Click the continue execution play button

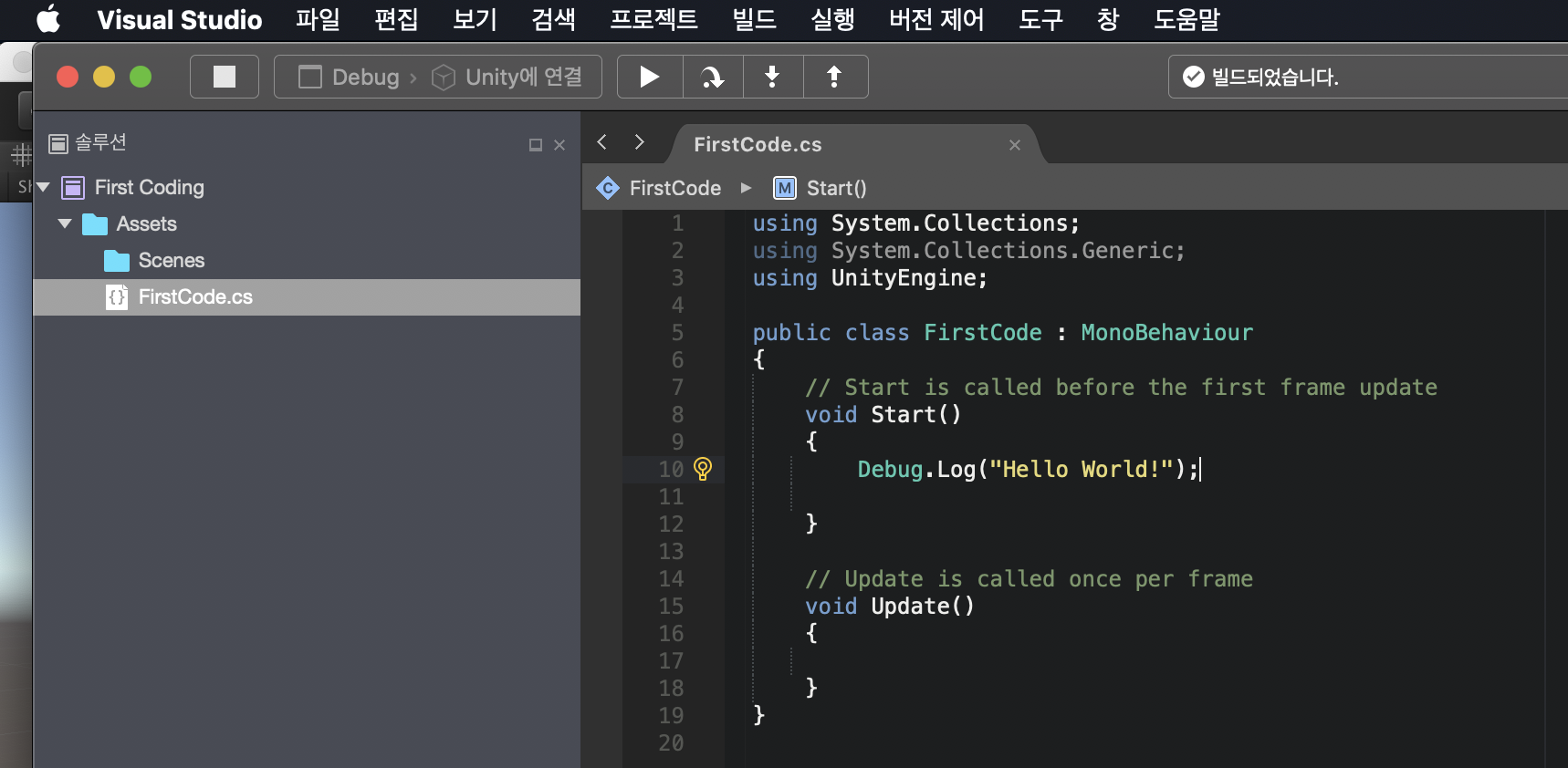650,77
